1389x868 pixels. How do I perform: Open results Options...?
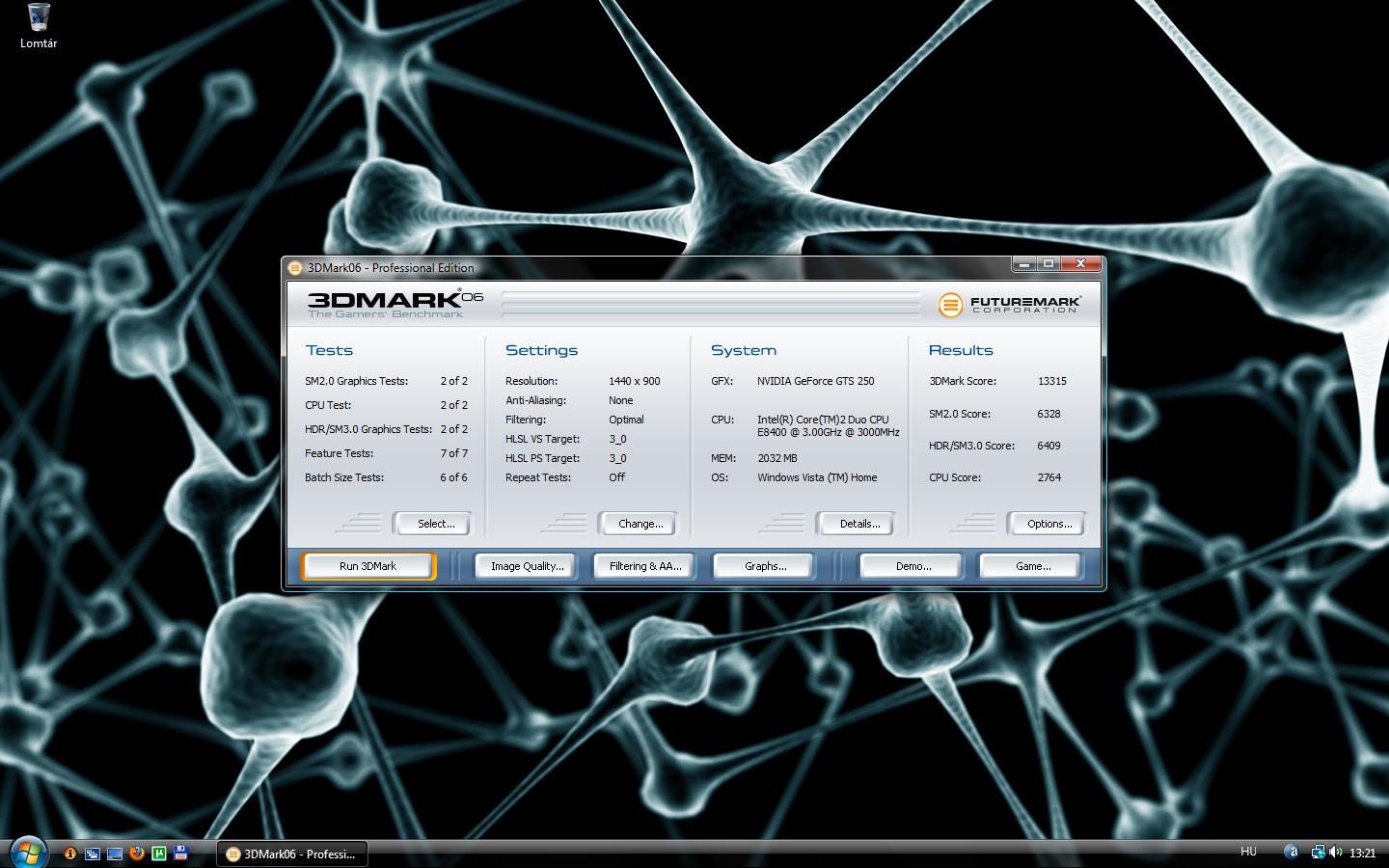pyautogui.click(x=1048, y=524)
